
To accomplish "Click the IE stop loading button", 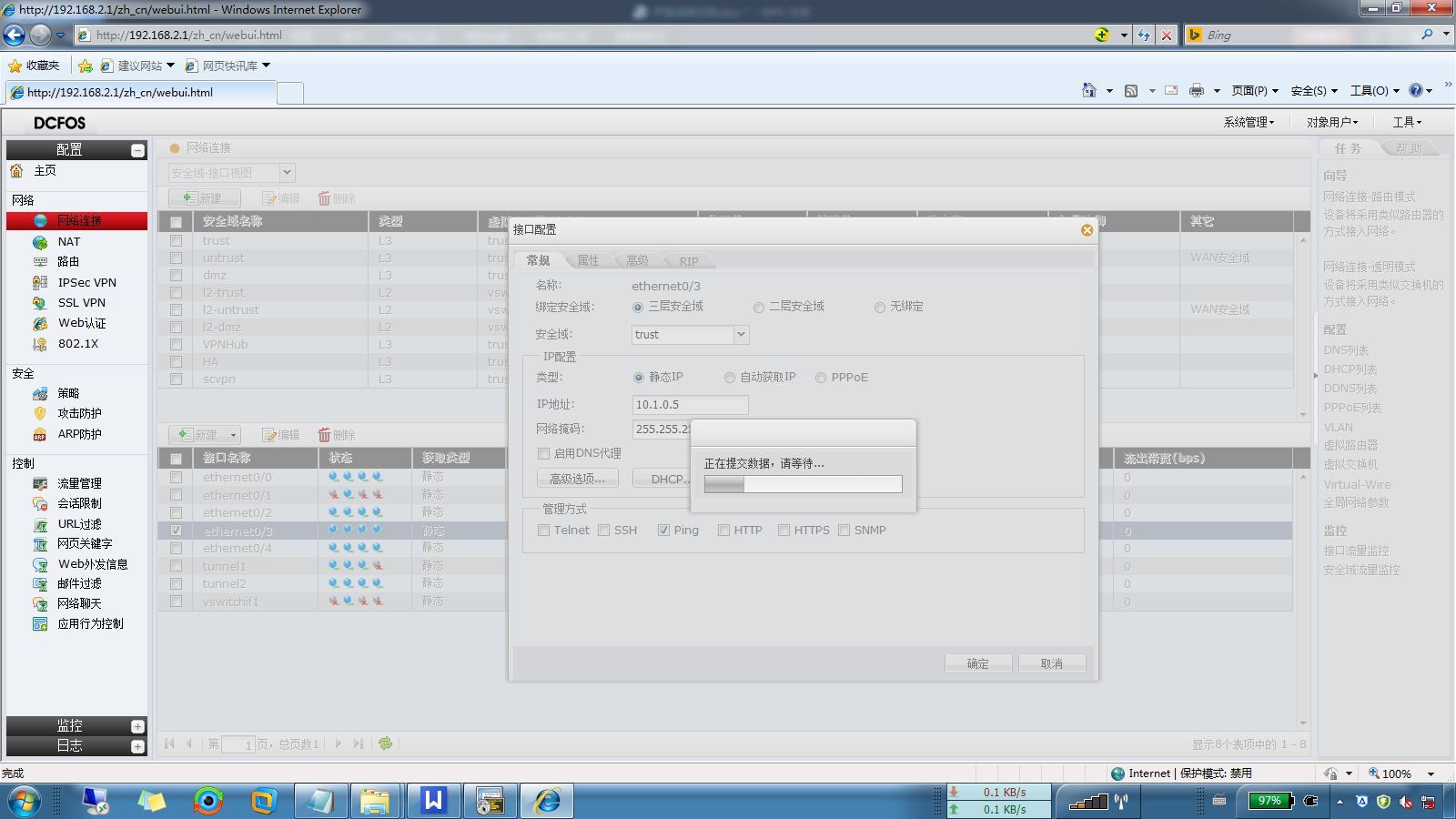I will [1166, 35].
